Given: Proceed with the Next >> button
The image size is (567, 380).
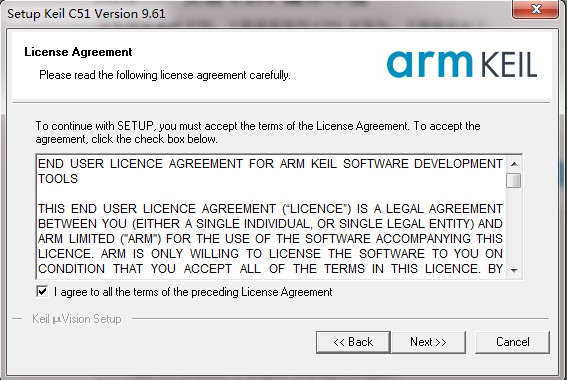Looking at the screenshot, I should 428,342.
